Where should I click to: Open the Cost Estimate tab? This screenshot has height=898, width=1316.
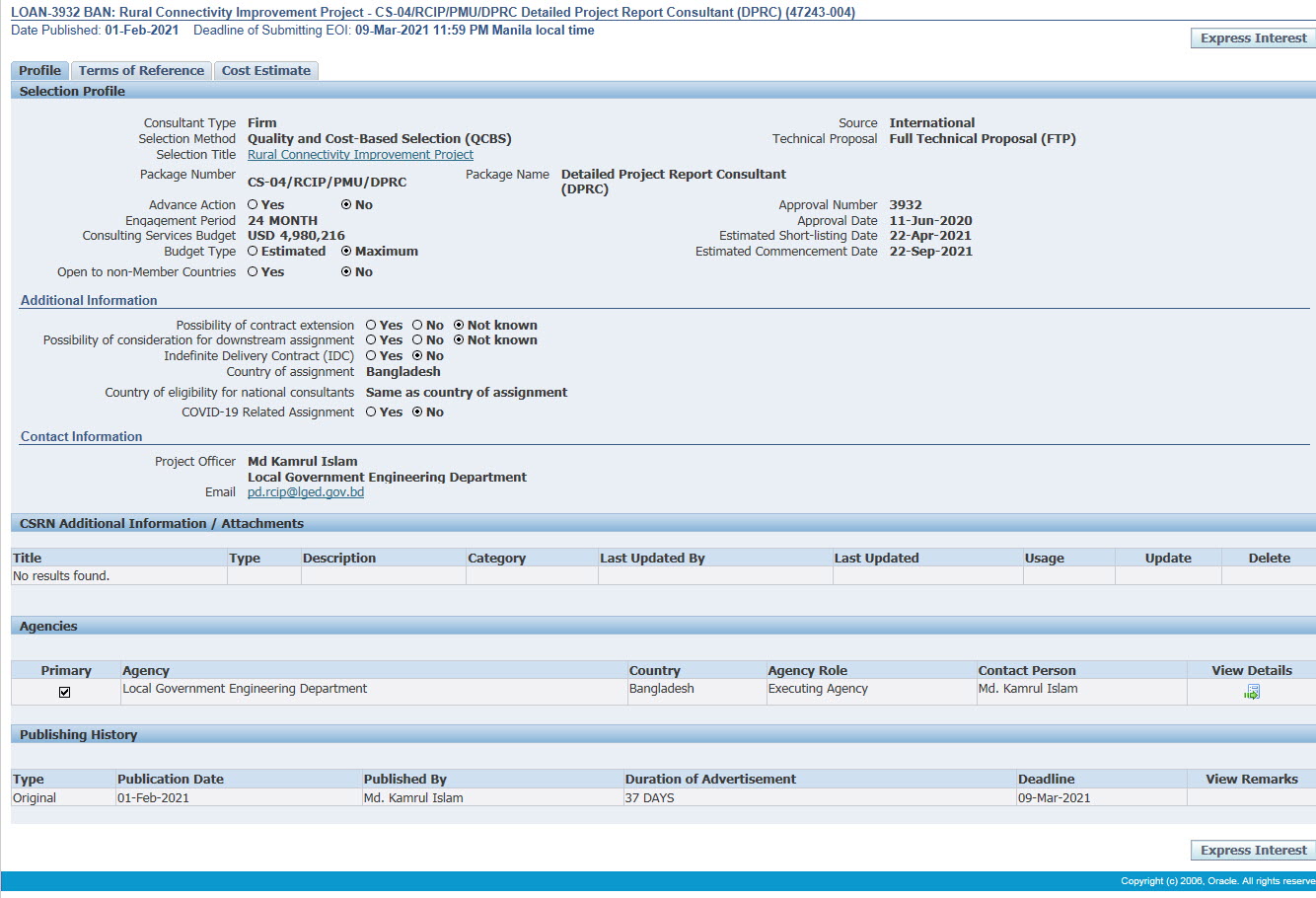coord(265,71)
